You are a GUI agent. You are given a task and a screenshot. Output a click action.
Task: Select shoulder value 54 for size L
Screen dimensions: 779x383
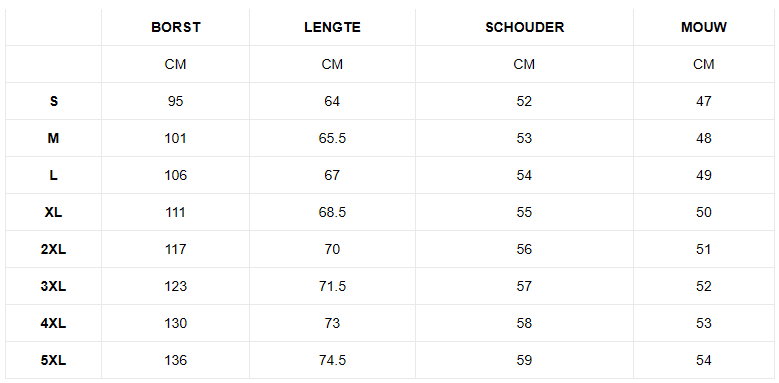524,175
